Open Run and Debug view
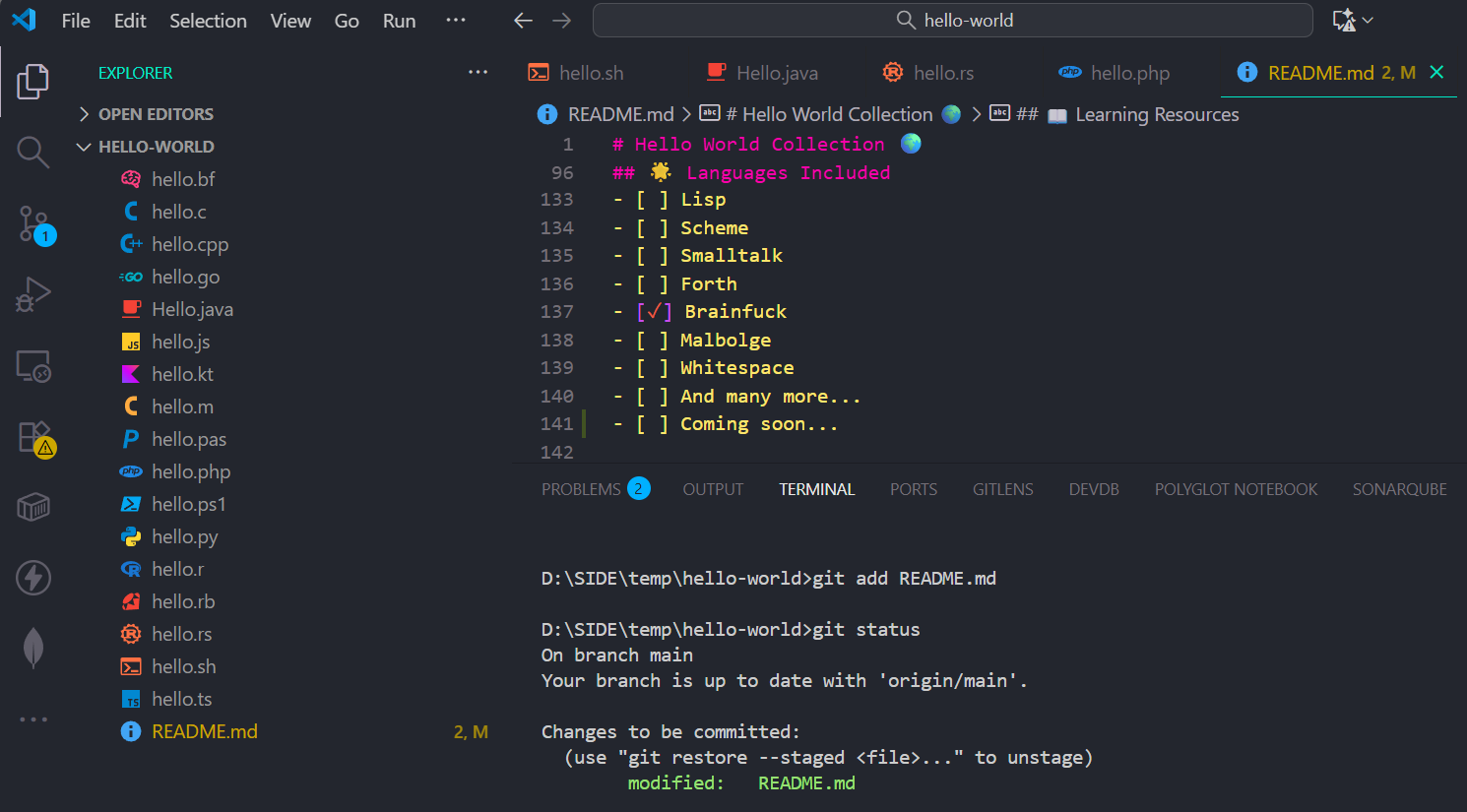This screenshot has width=1467, height=812. (33, 294)
